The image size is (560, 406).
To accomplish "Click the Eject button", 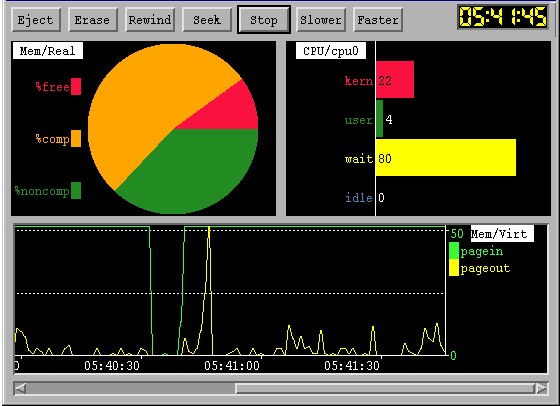I will [x=36, y=20].
